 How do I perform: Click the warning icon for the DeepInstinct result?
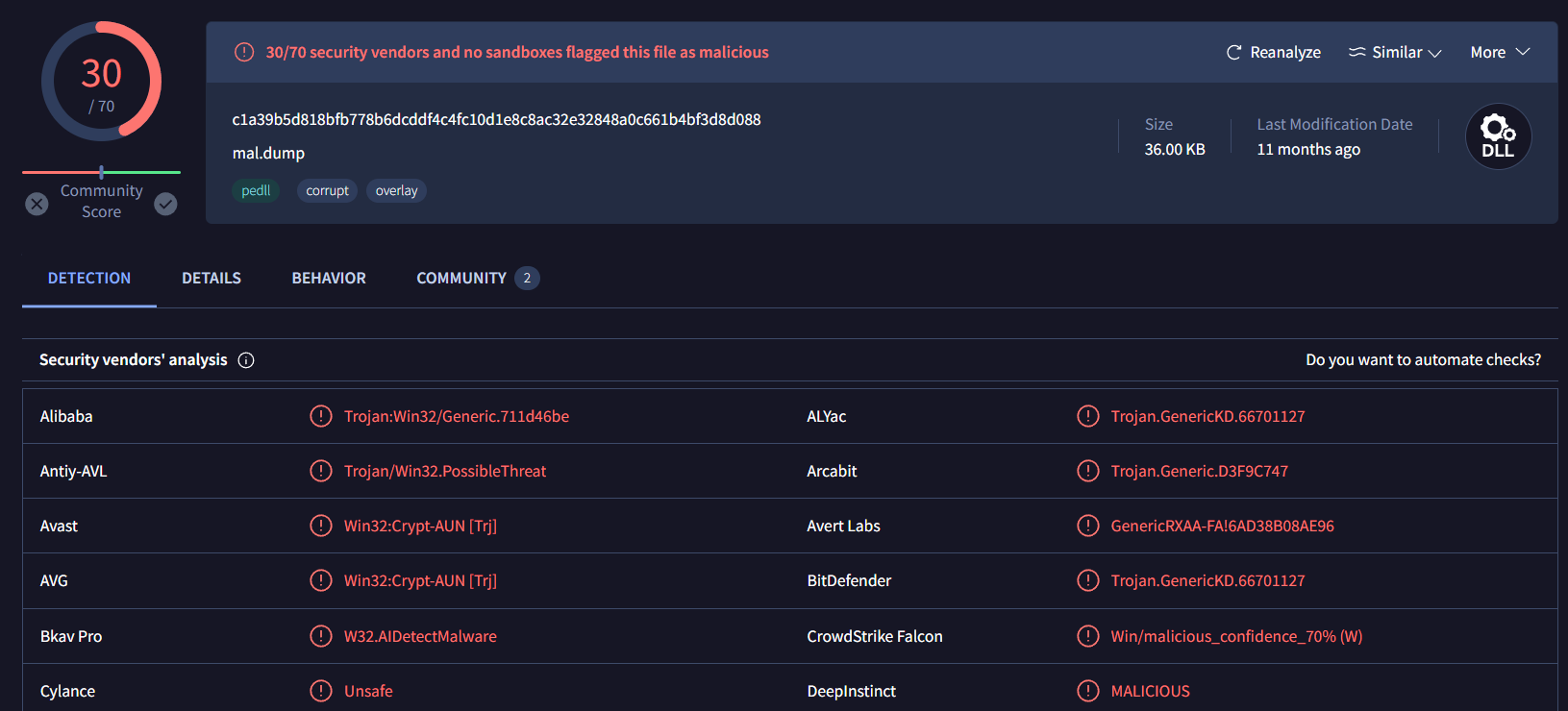click(x=1087, y=691)
